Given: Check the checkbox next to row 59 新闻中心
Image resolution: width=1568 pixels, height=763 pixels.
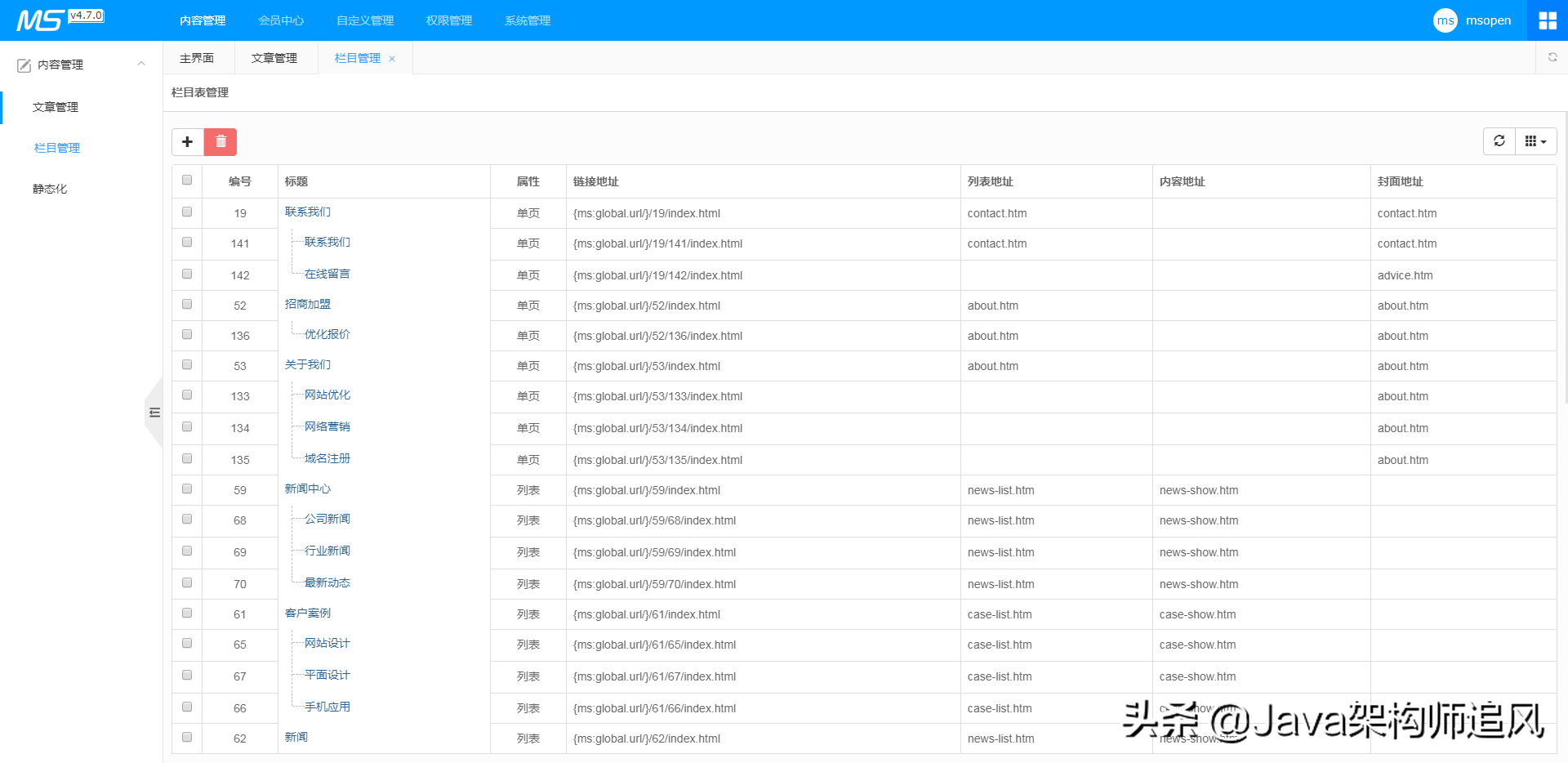Looking at the screenshot, I should [187, 489].
